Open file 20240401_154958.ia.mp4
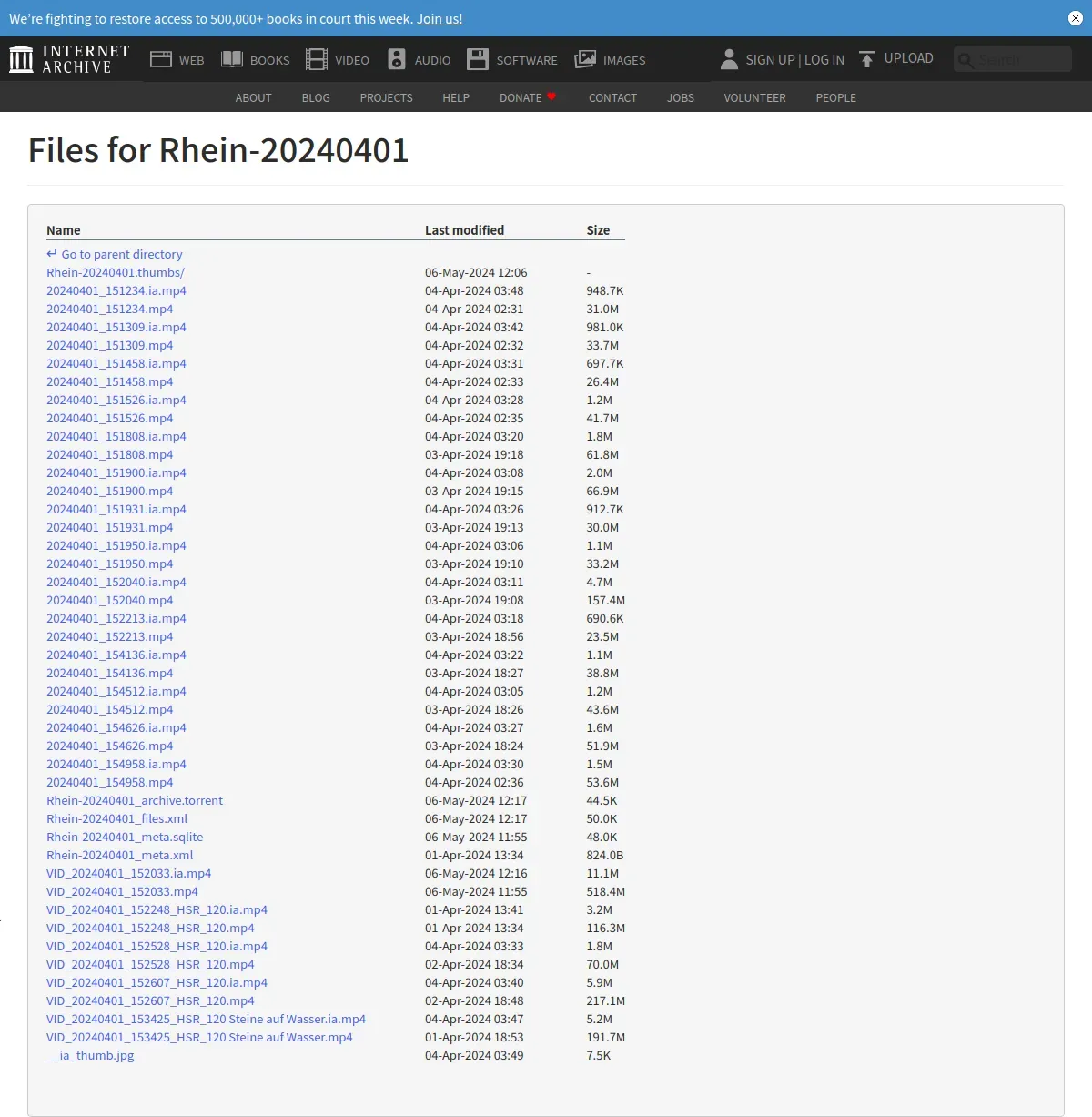1092x1117 pixels. click(116, 764)
